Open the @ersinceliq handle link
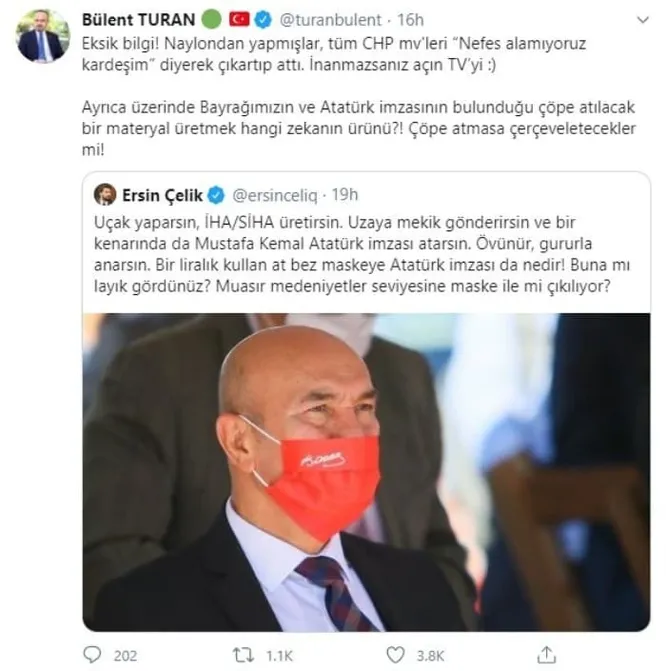This screenshot has width=666, height=671. pyautogui.click(x=274, y=196)
